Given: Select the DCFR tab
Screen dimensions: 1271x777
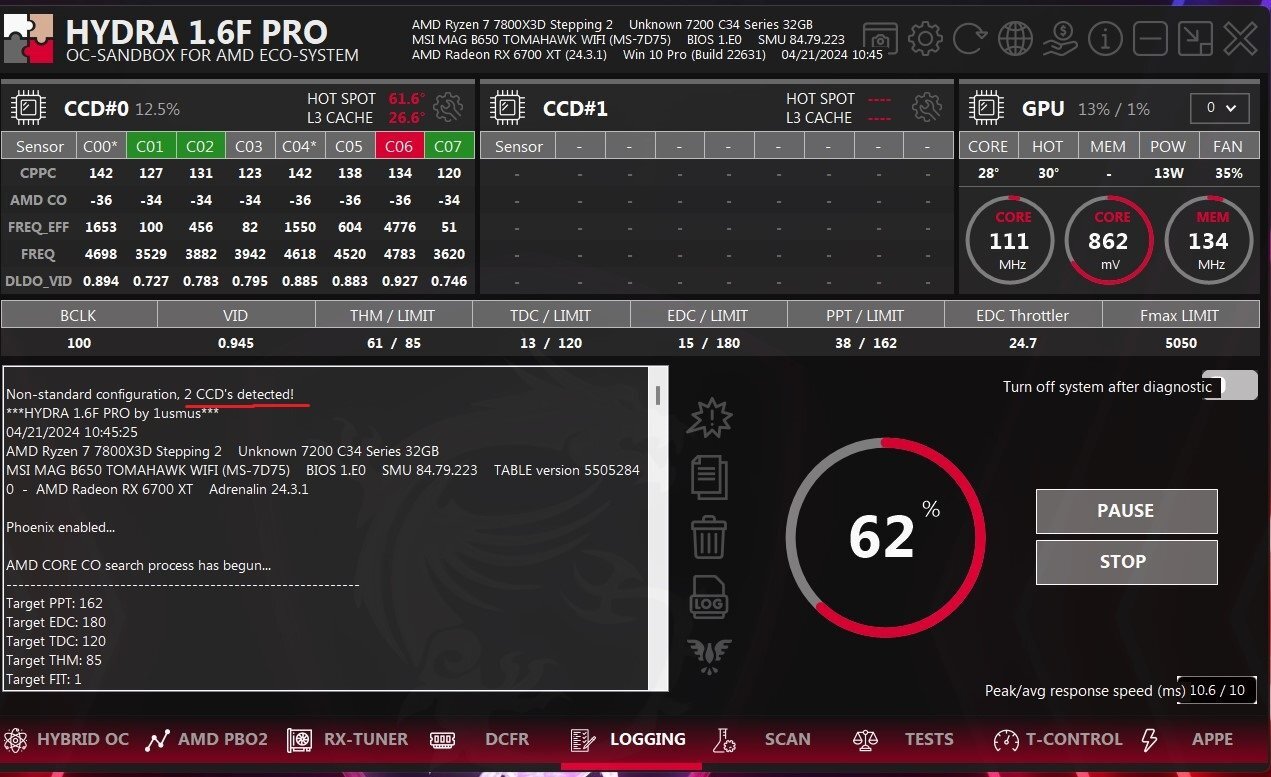Looking at the screenshot, I should pyautogui.click(x=480, y=739).
